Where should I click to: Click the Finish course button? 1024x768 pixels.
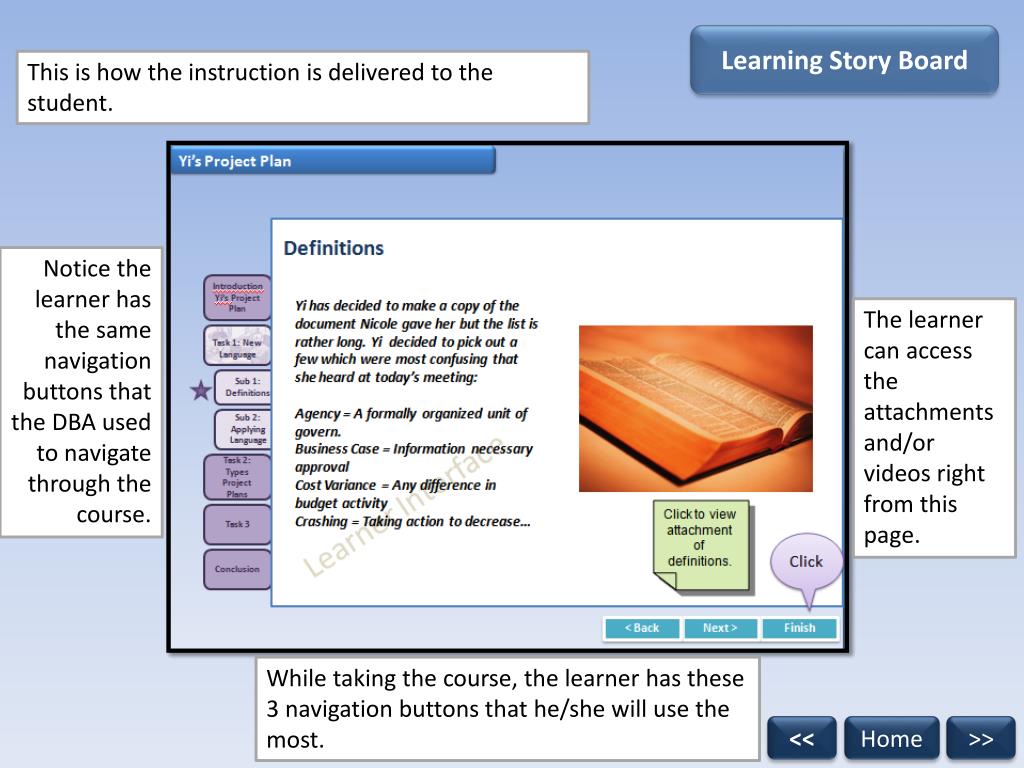coord(799,628)
